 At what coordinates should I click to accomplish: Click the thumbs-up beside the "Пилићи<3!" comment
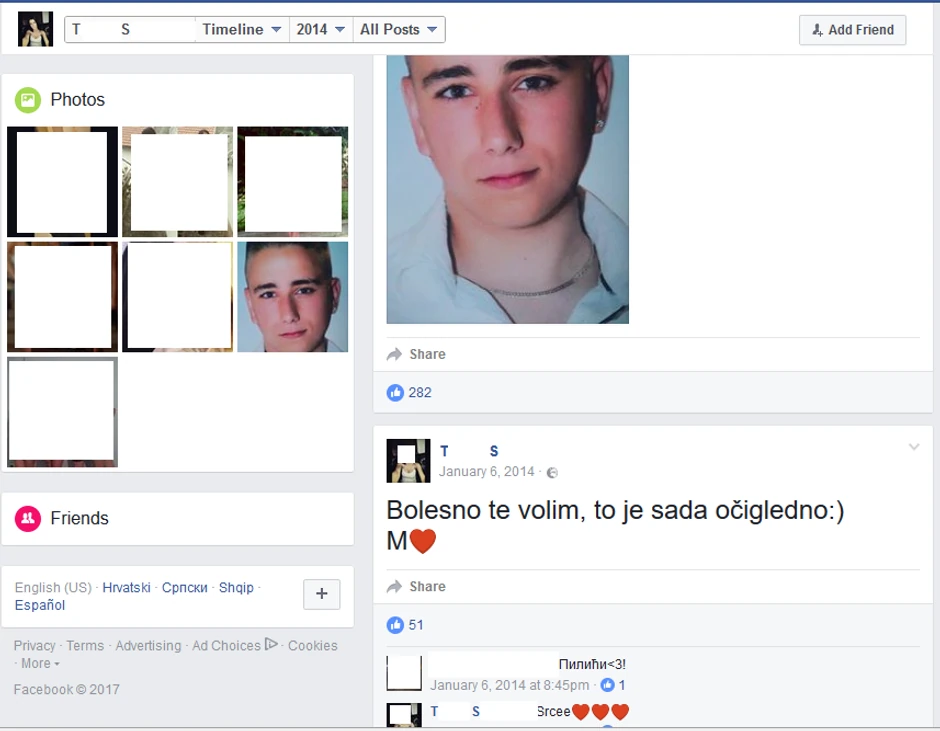608,685
